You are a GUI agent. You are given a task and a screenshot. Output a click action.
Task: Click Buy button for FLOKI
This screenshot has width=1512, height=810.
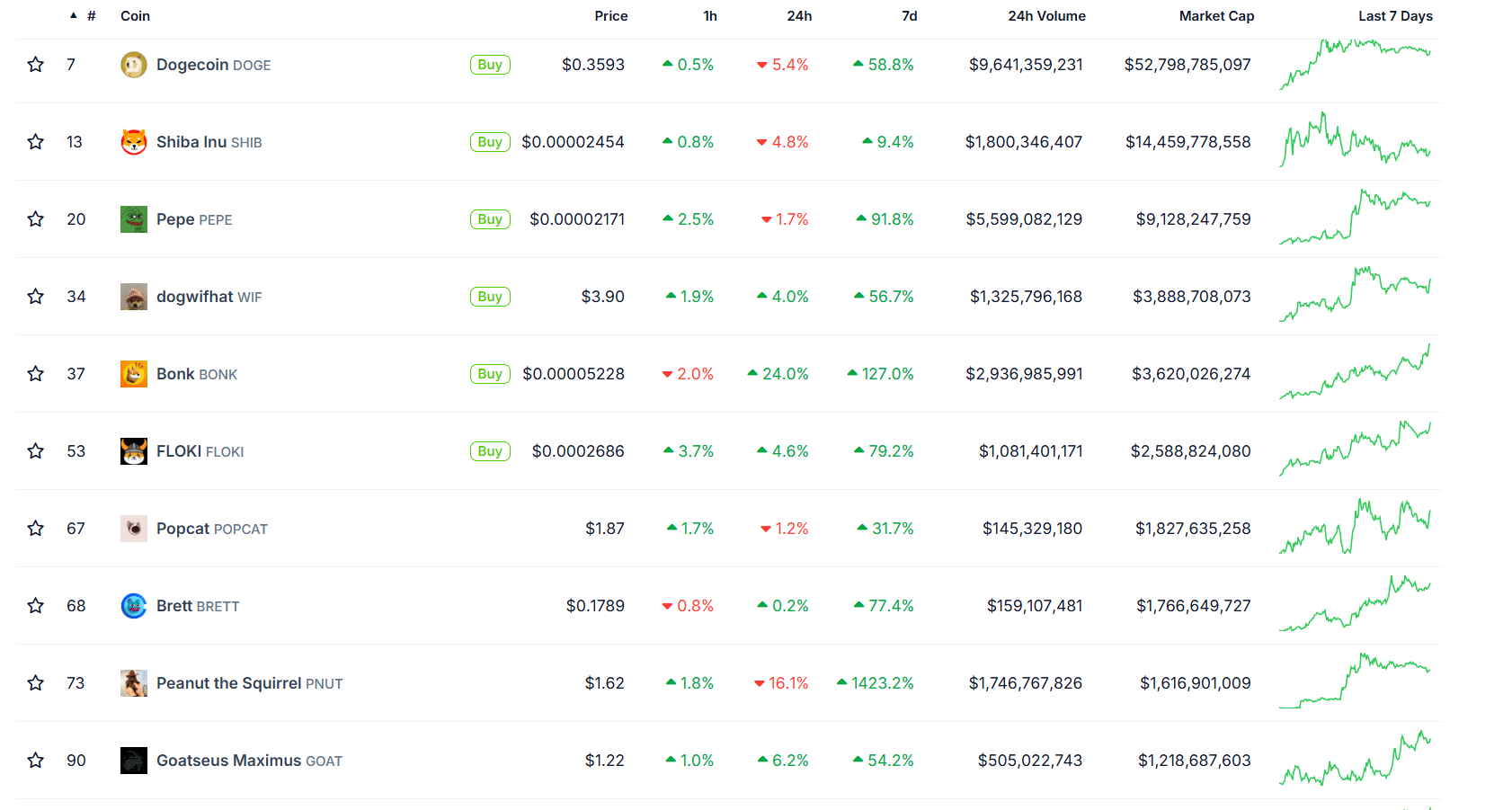pos(490,451)
